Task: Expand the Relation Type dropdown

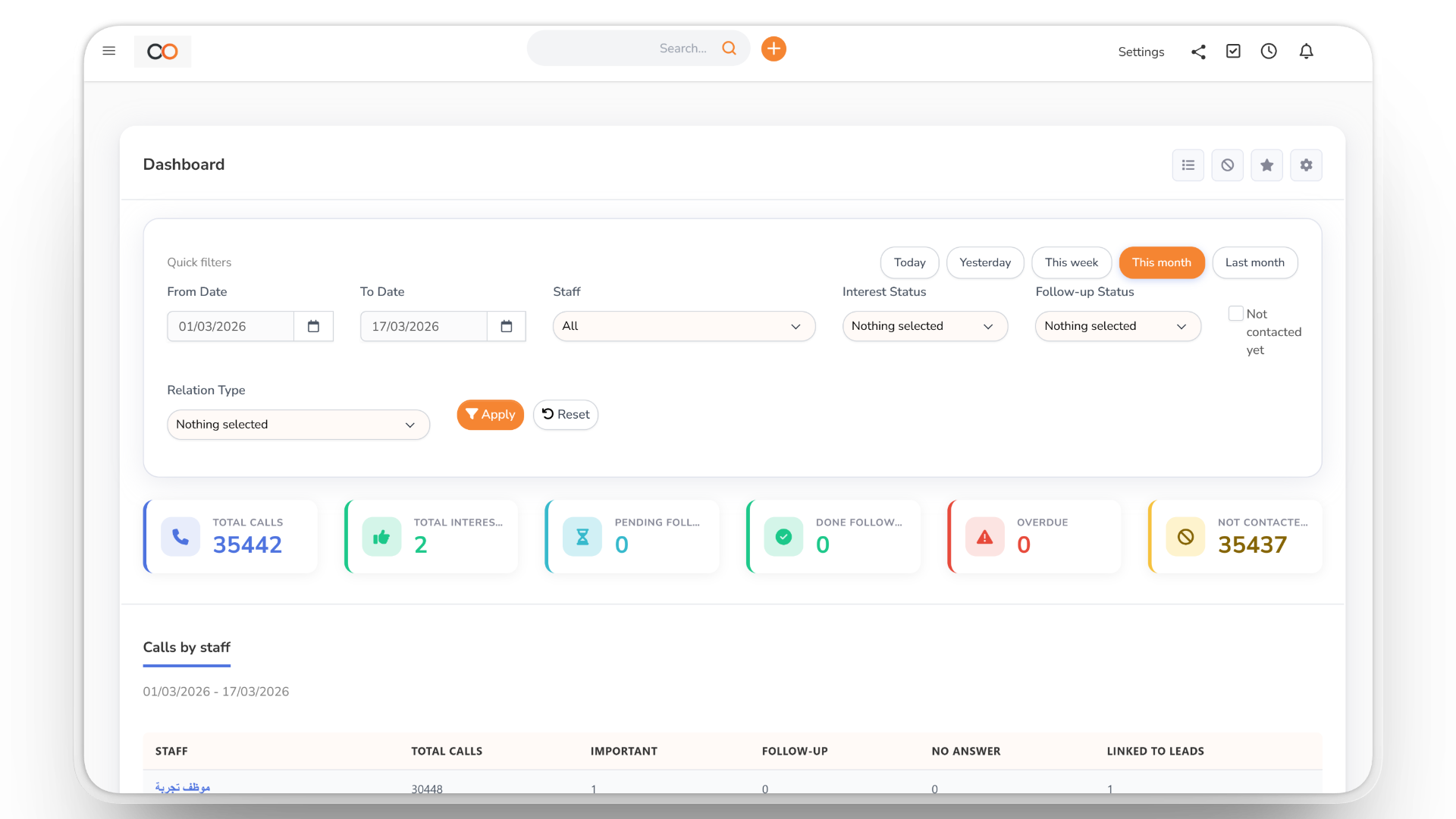Action: [x=298, y=425]
